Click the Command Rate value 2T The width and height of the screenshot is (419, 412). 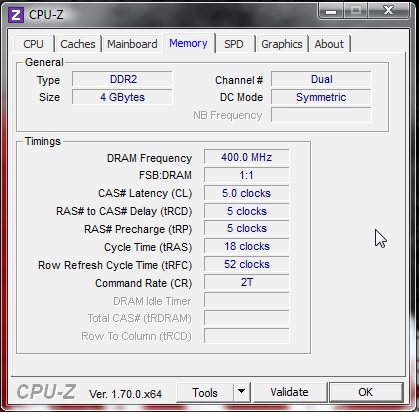247,283
